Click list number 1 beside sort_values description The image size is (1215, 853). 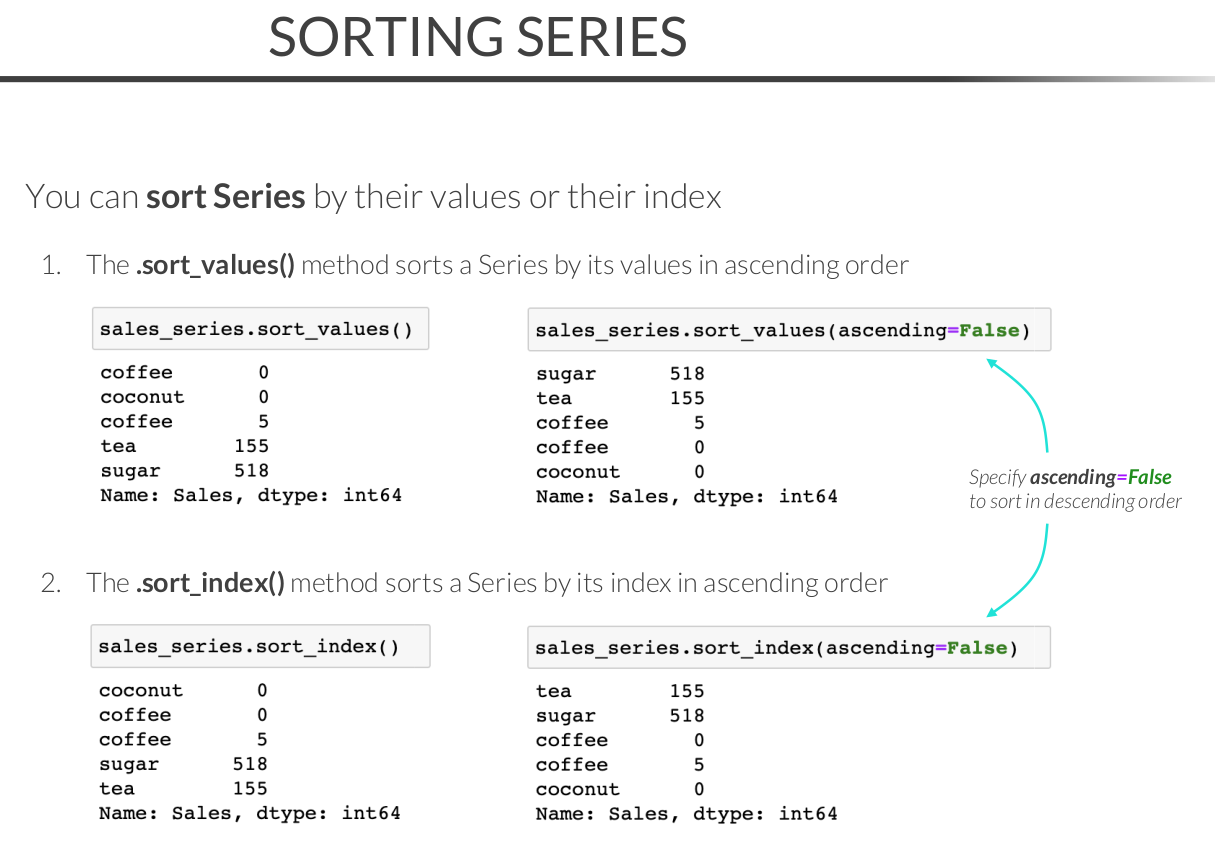click(x=50, y=265)
